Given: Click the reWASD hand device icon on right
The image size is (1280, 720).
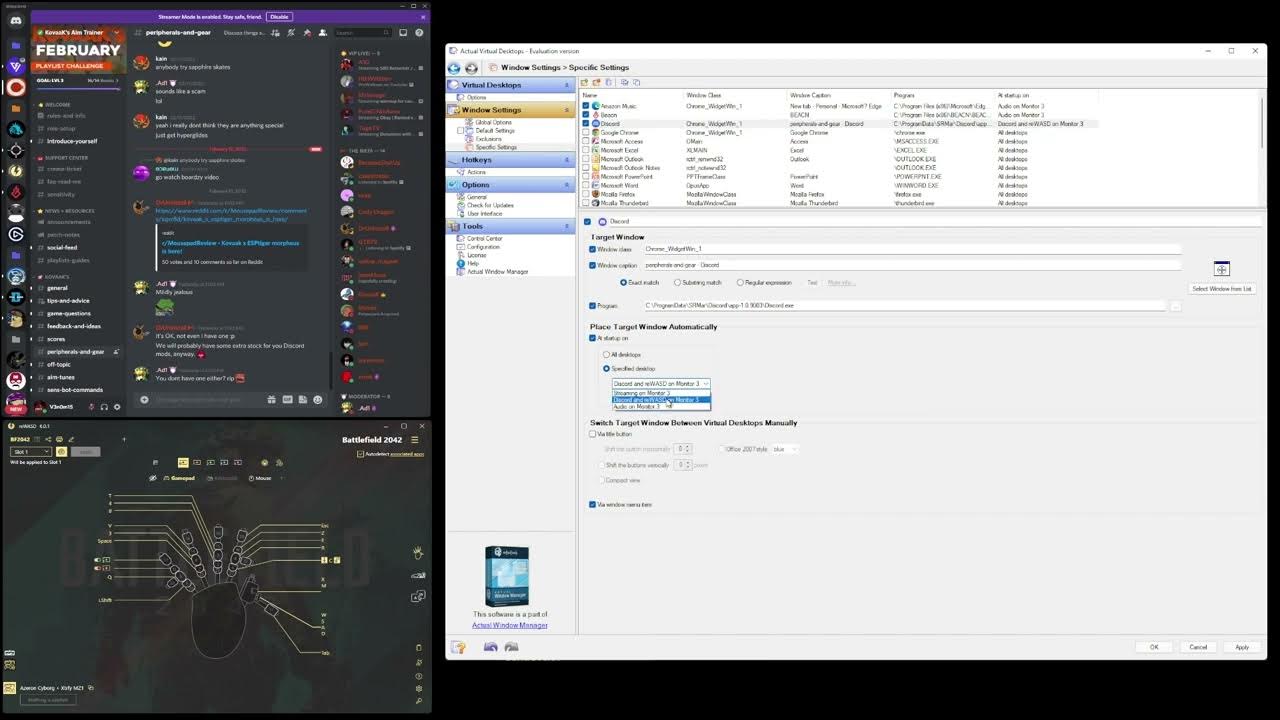Looking at the screenshot, I should (x=417, y=553).
